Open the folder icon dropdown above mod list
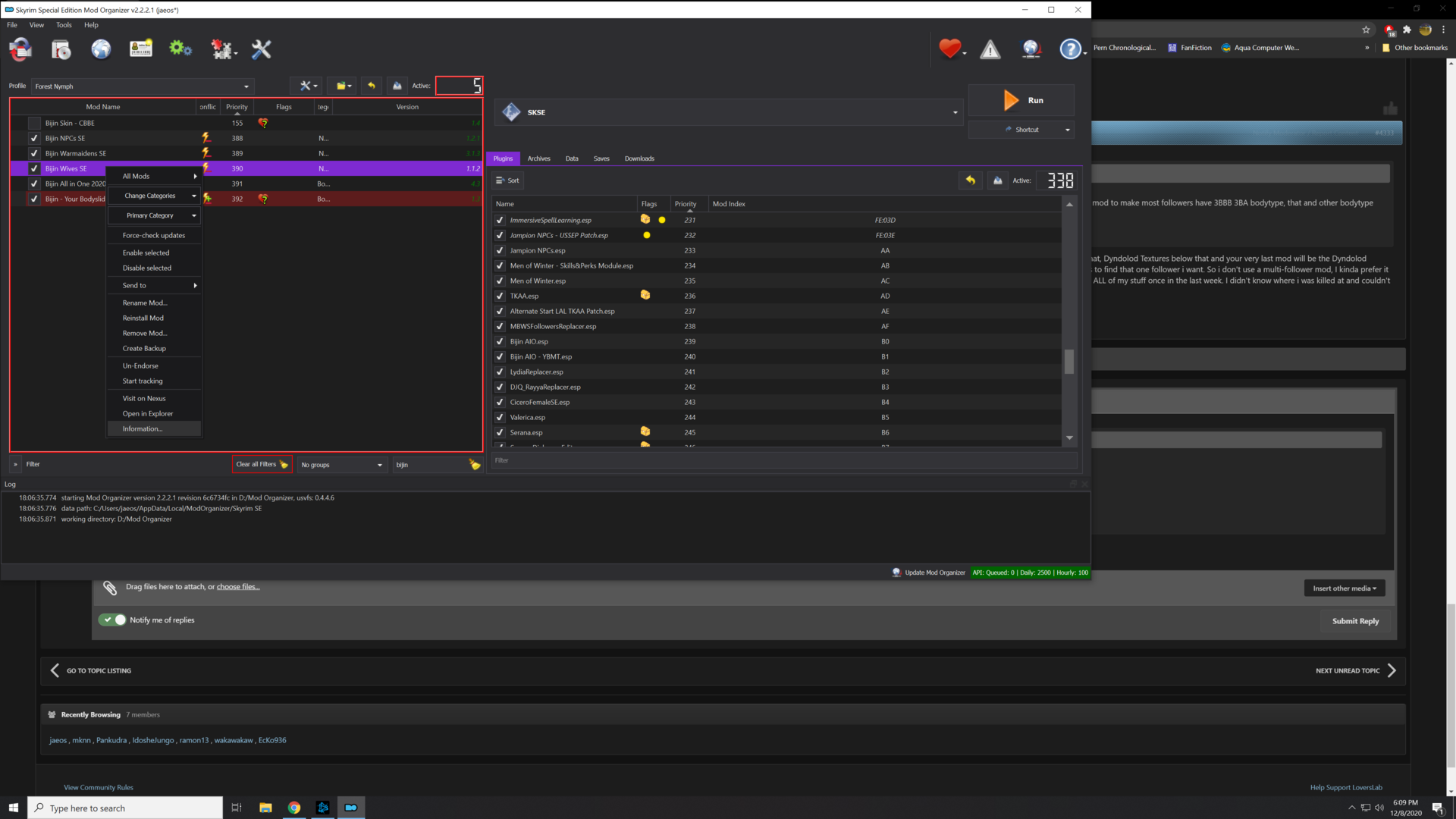Viewport: 1456px width, 819px height. [344, 86]
